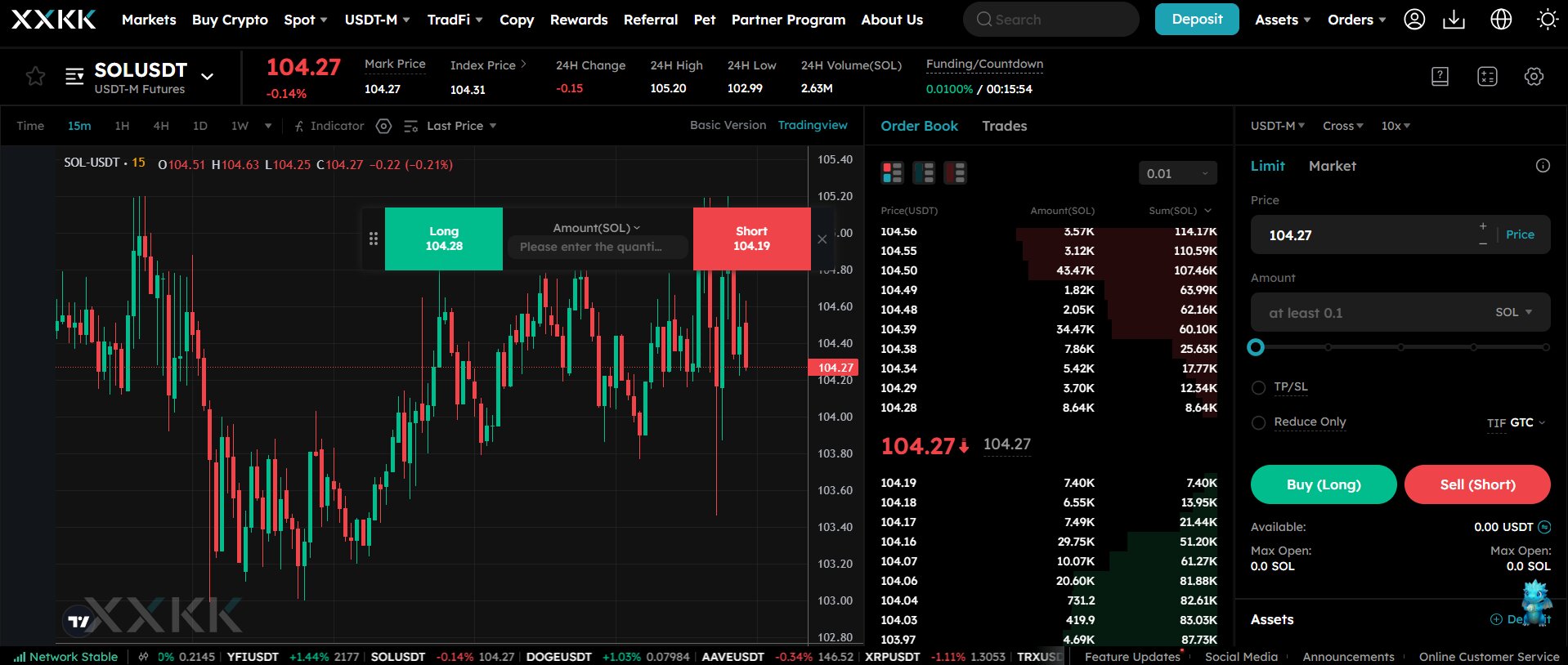Image resolution: width=1568 pixels, height=665 pixels.
Task: Select the 1H timeframe
Action: tap(122, 126)
